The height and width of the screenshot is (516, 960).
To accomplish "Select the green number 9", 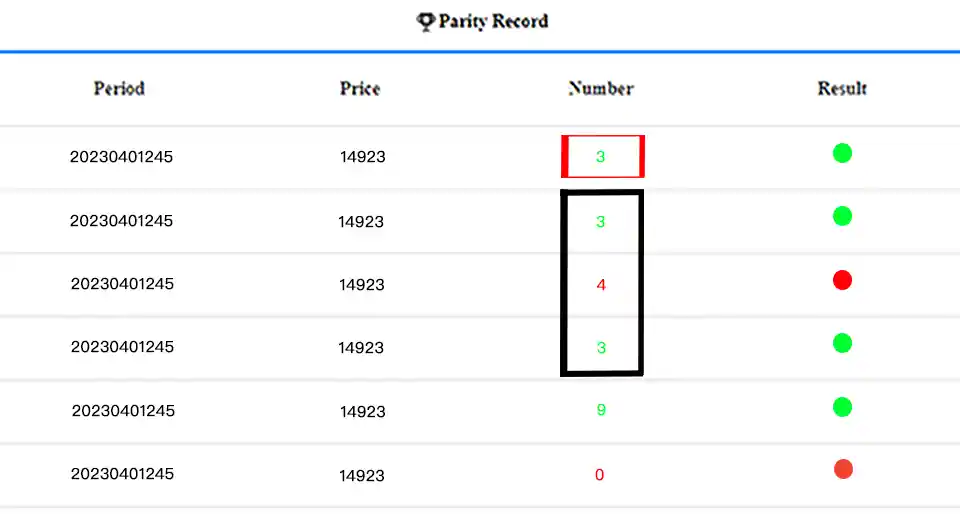I will (601, 410).
